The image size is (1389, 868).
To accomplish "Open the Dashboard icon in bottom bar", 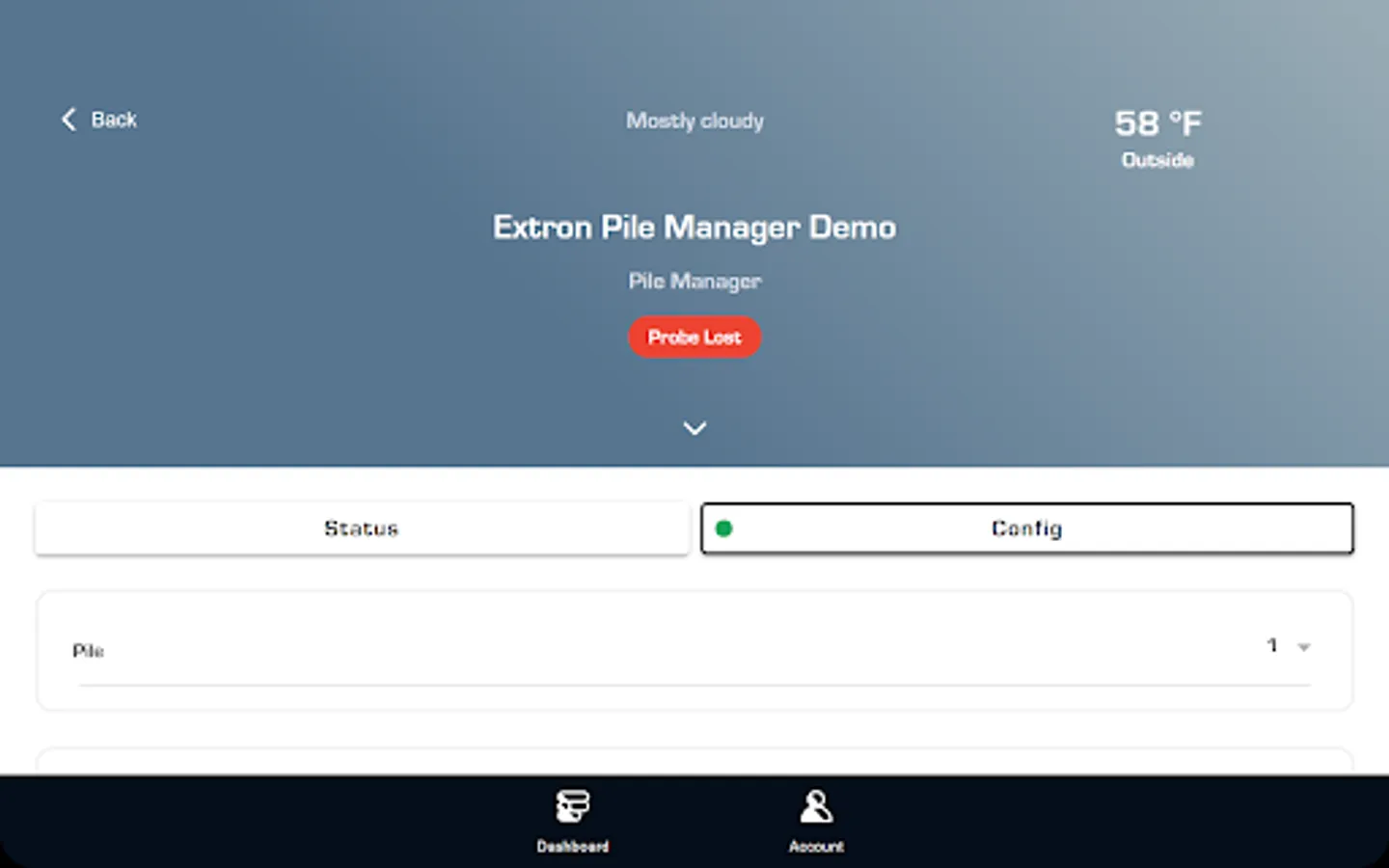I will pos(573,806).
